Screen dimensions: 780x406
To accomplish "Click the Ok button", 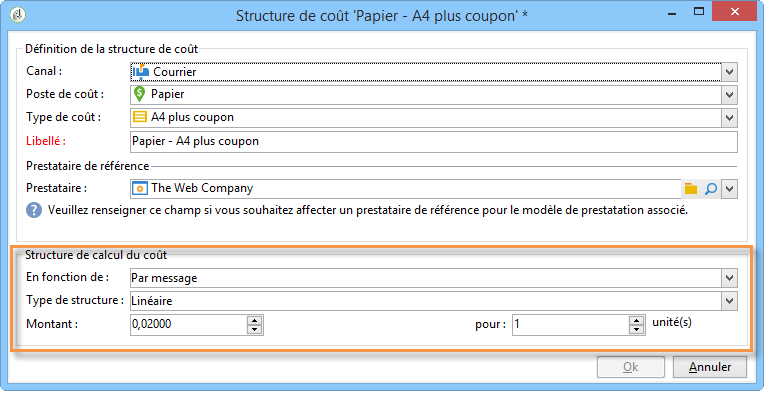I will pyautogui.click(x=631, y=367).
